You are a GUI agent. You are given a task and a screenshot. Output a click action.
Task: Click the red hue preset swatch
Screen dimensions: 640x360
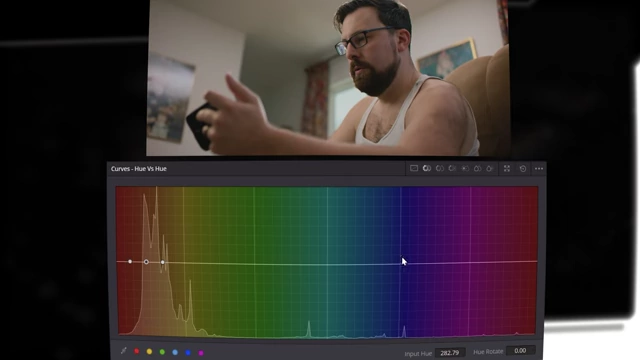(x=137, y=351)
